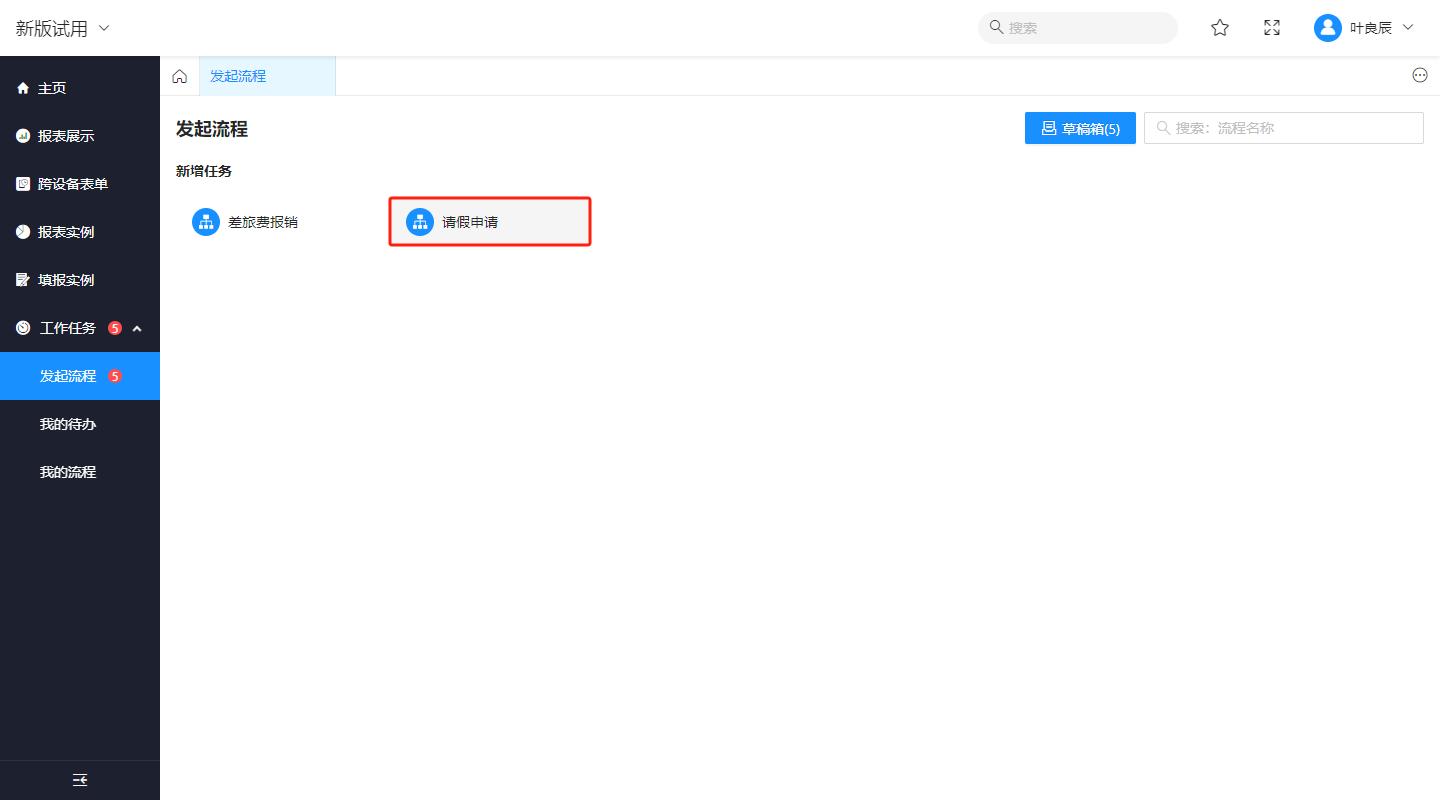Open 我的流程 submenu item
This screenshot has height=800, width=1440.
68,472
